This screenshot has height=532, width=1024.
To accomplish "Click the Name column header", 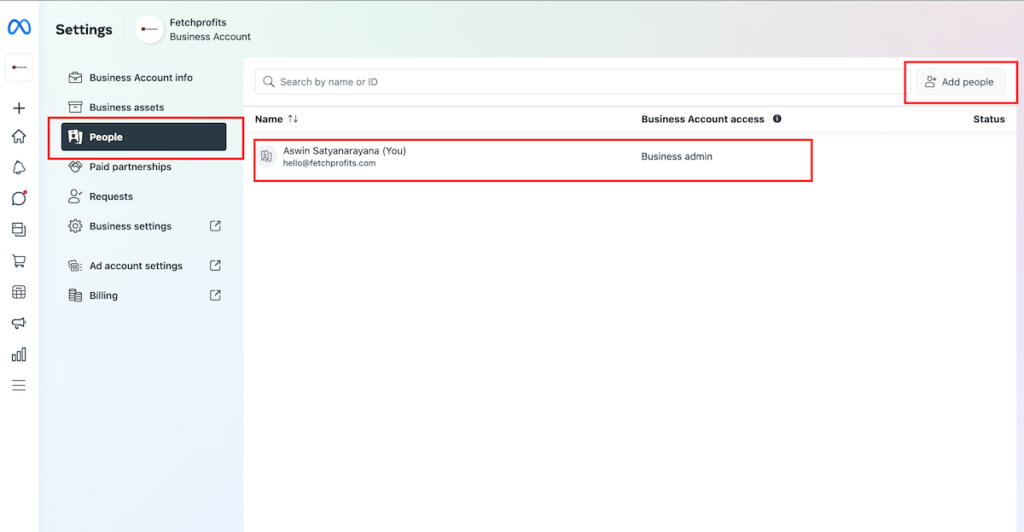I will (x=268, y=119).
